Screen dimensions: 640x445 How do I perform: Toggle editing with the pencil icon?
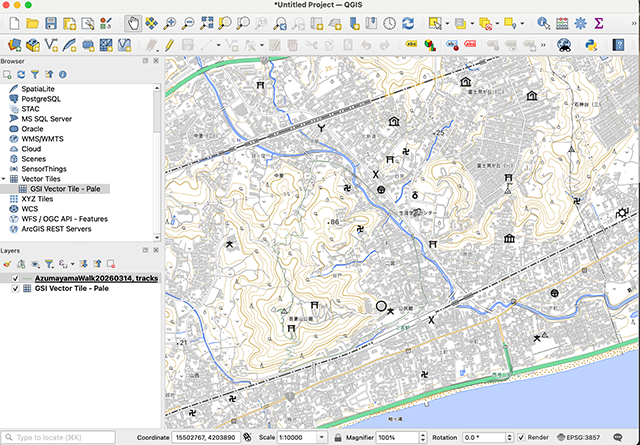(169, 44)
